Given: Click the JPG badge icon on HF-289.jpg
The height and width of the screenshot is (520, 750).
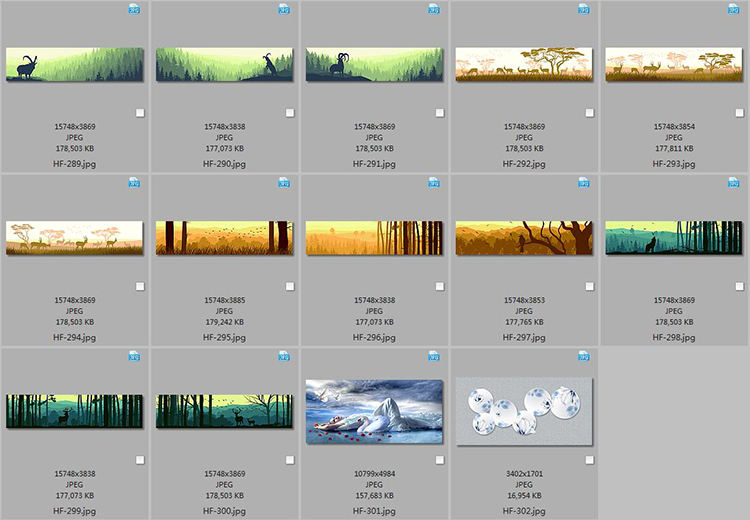Looking at the screenshot, I should pos(134,9).
